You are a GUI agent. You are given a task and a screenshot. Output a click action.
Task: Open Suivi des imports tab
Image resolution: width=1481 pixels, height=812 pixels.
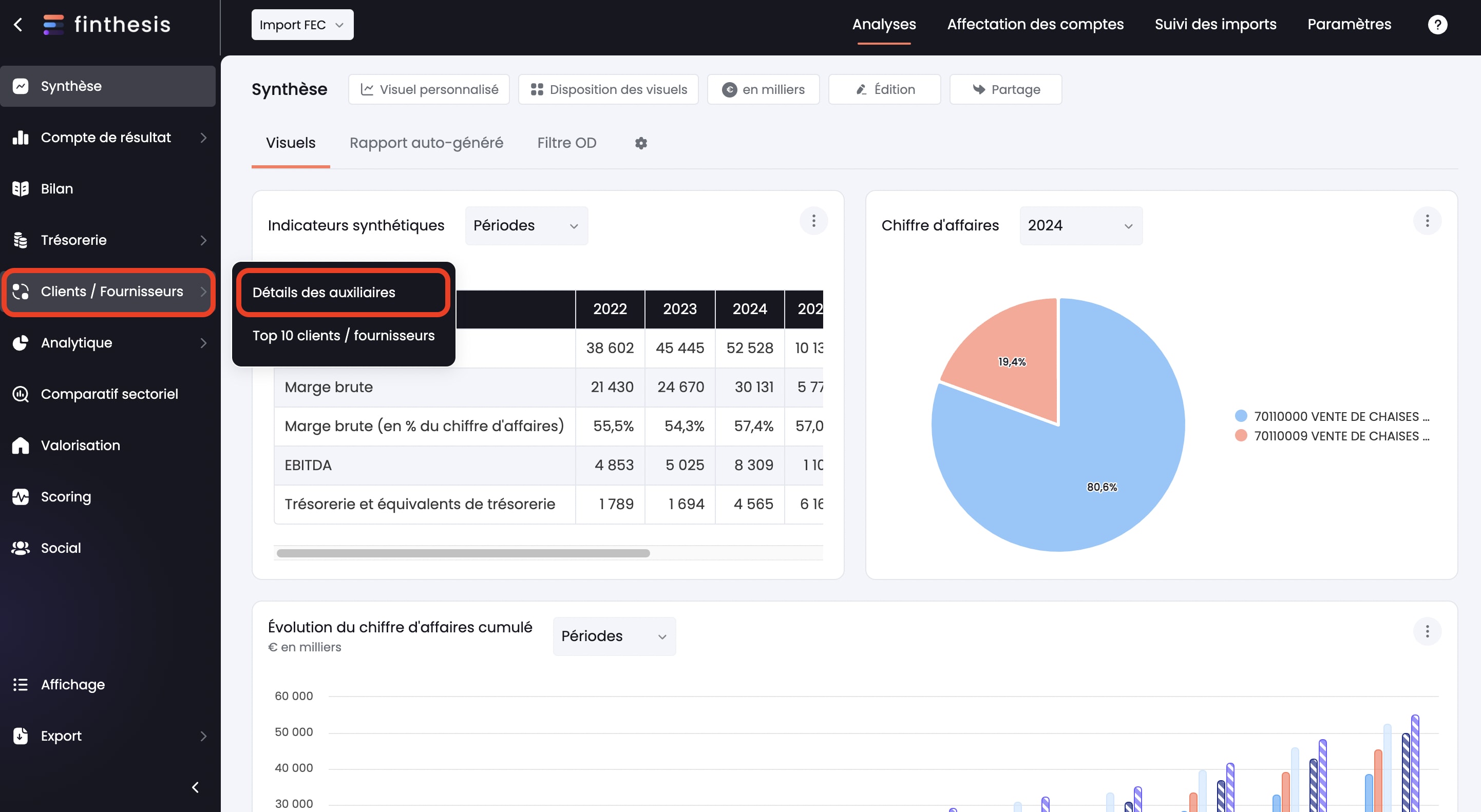point(1216,25)
